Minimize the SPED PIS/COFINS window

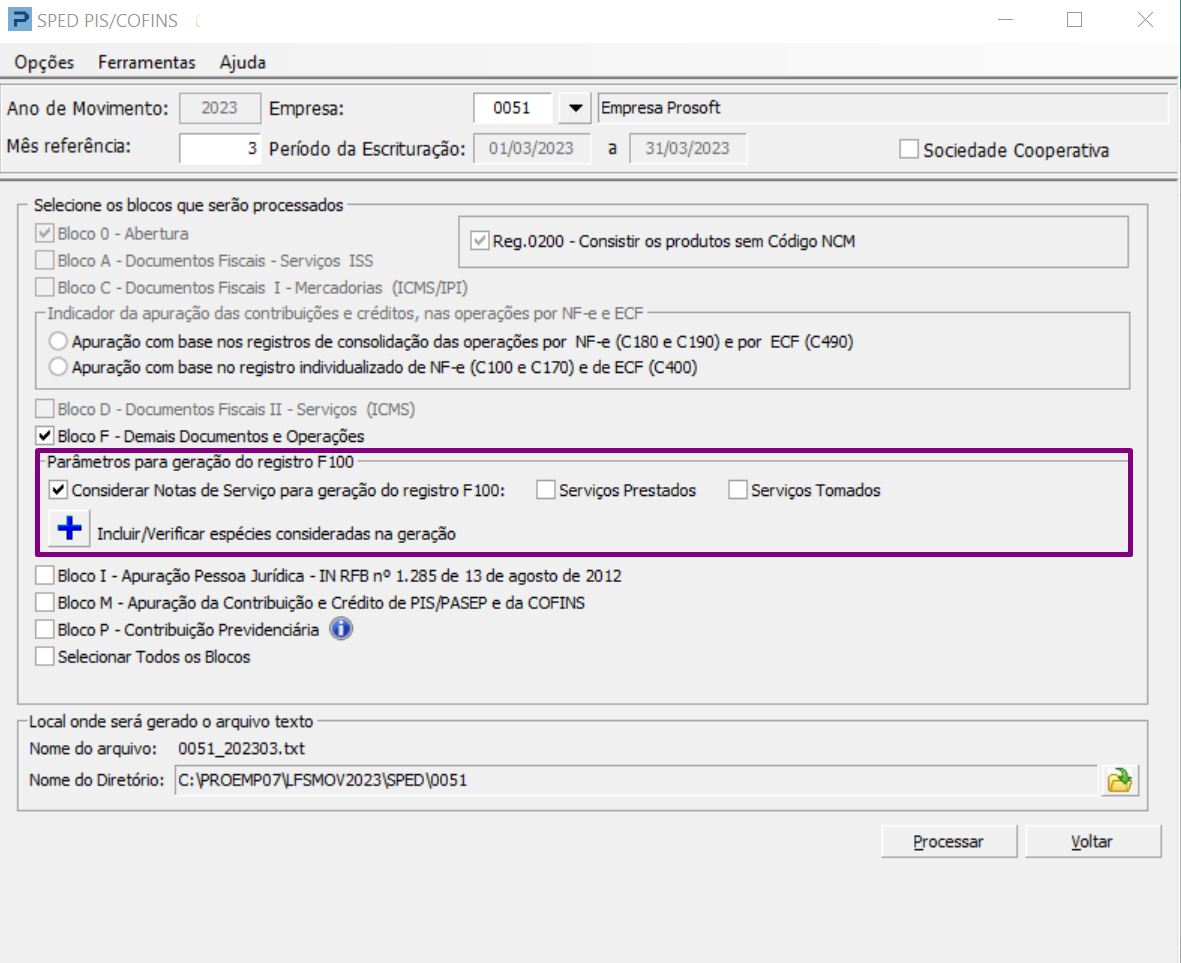1005,20
